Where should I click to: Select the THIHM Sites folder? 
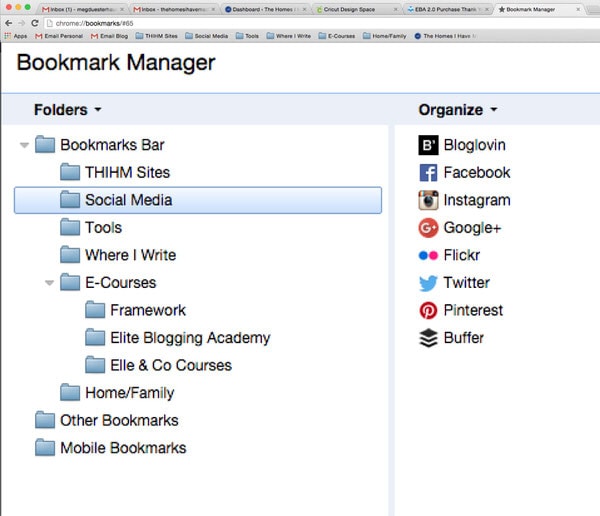(x=126, y=172)
